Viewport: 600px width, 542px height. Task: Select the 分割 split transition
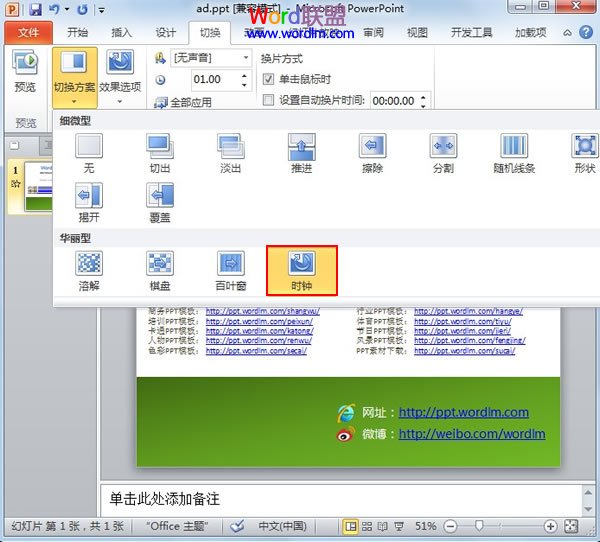pos(443,153)
